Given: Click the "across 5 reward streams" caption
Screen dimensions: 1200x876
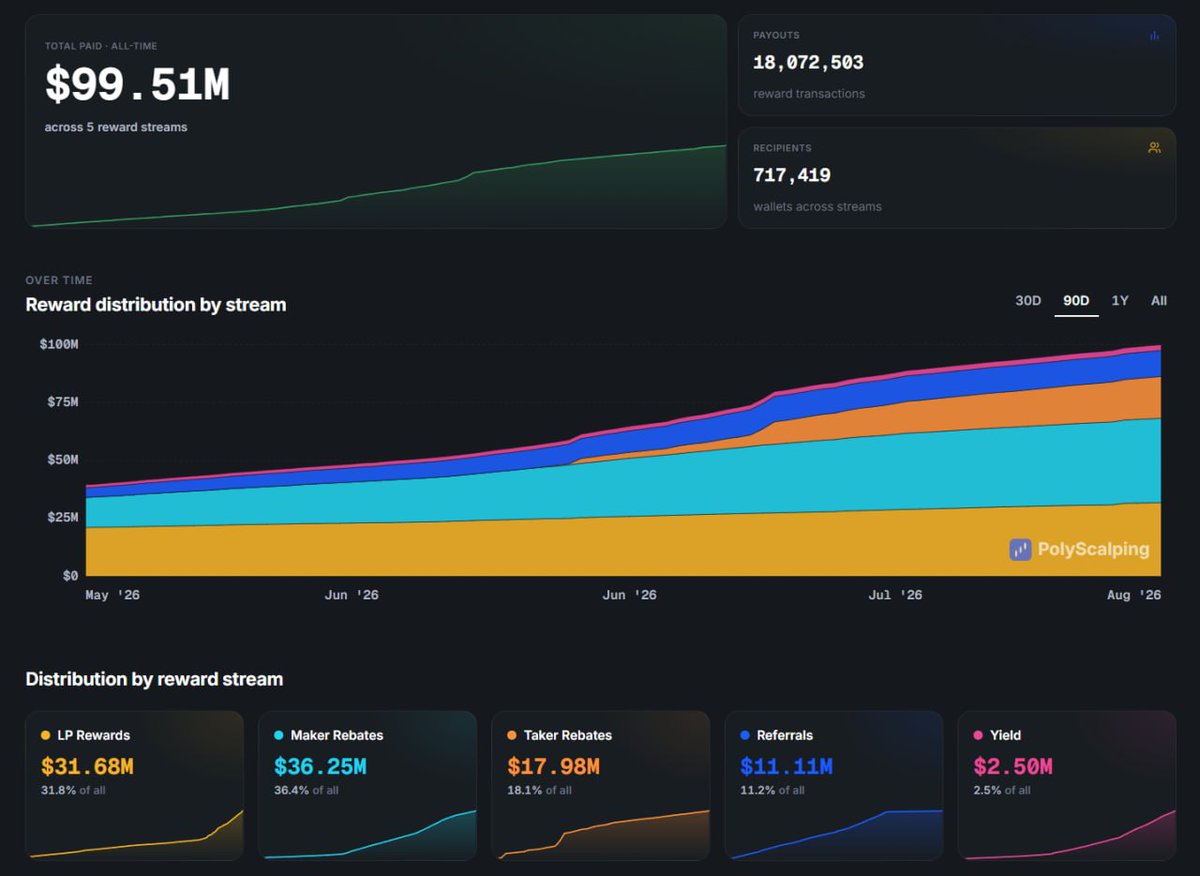Looking at the screenshot, I should point(116,127).
